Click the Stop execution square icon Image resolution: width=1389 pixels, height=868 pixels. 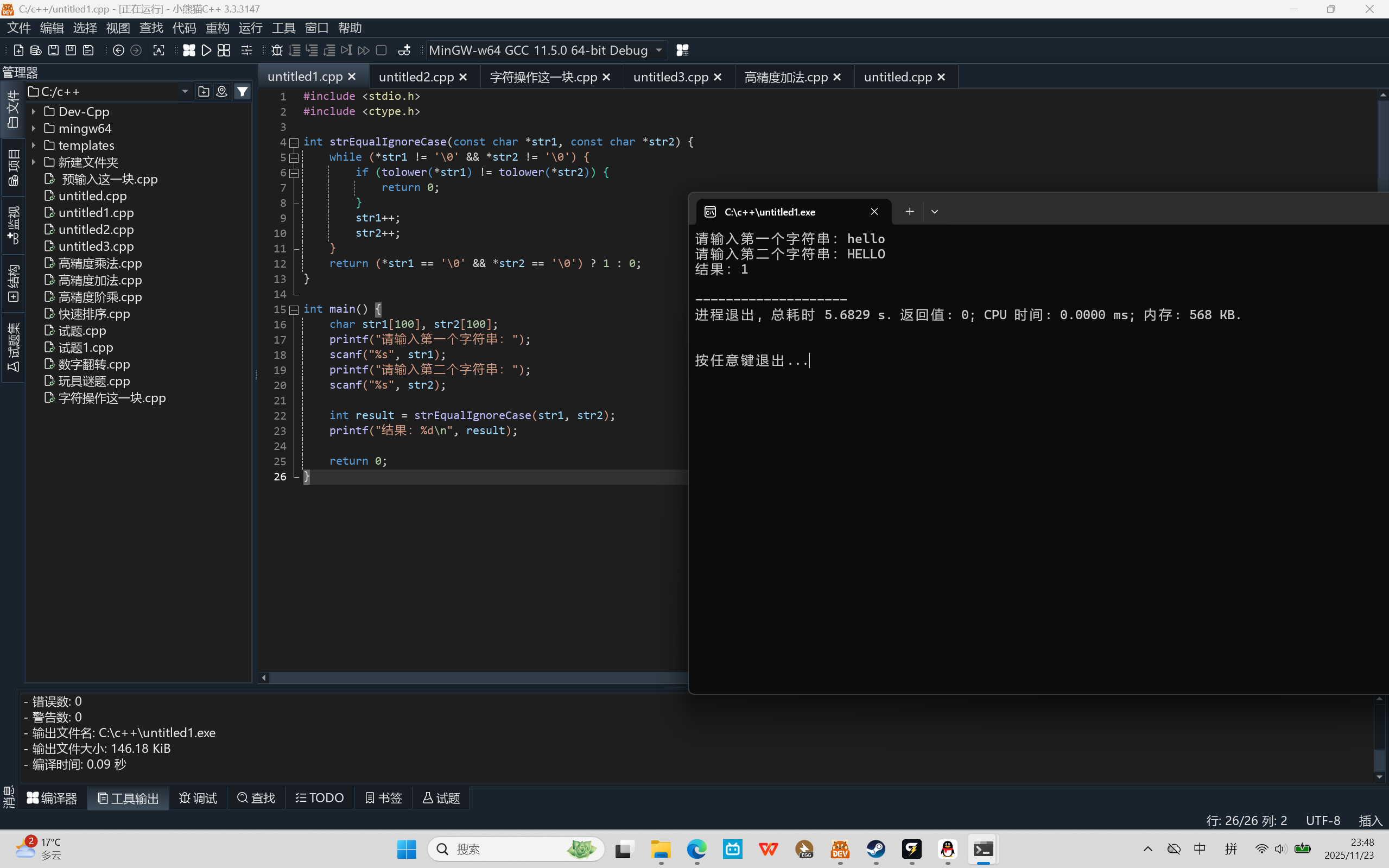pos(381,50)
